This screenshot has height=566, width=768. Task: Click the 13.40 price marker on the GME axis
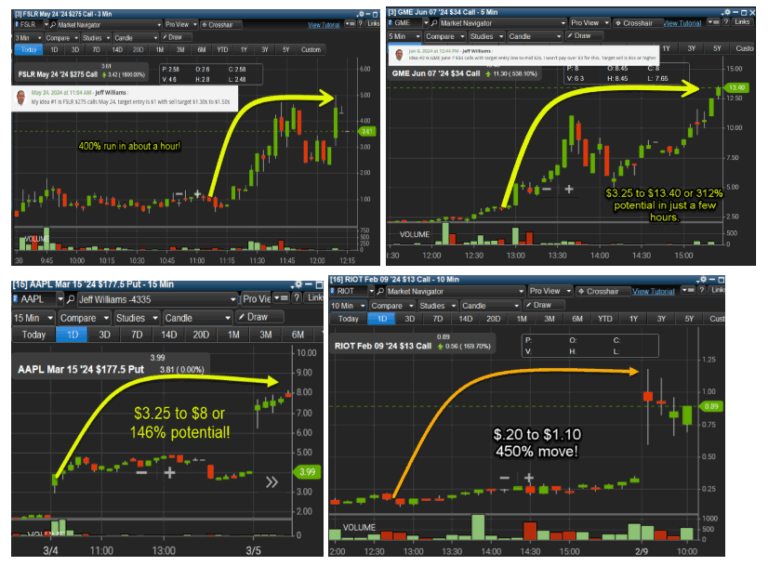coord(736,88)
